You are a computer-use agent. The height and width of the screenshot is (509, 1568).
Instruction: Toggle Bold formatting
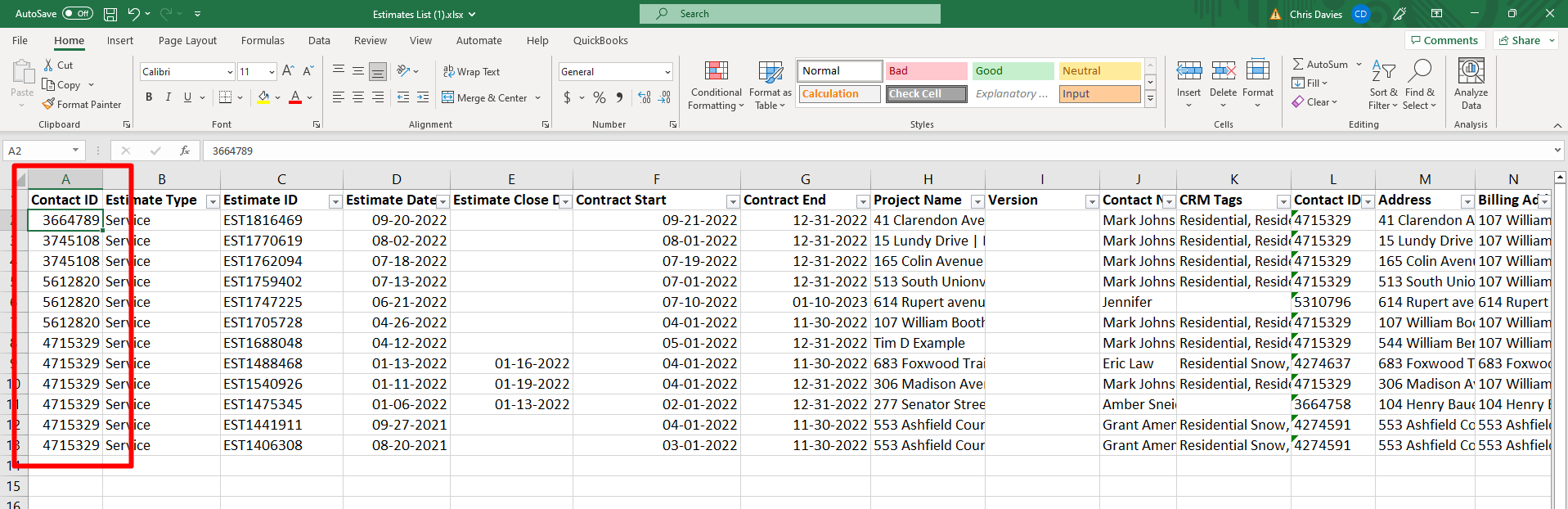pos(149,97)
